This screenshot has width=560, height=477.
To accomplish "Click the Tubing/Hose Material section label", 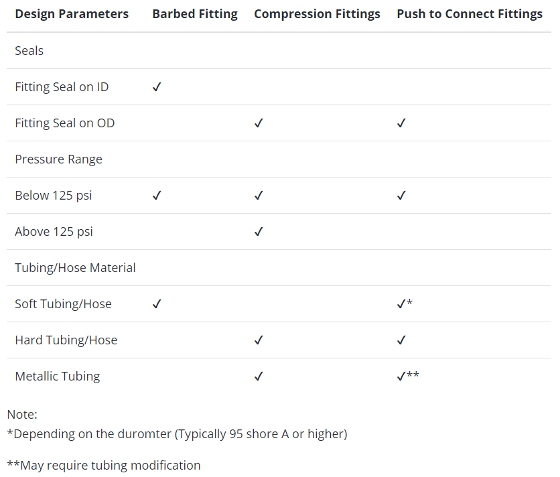I will click(x=75, y=268).
